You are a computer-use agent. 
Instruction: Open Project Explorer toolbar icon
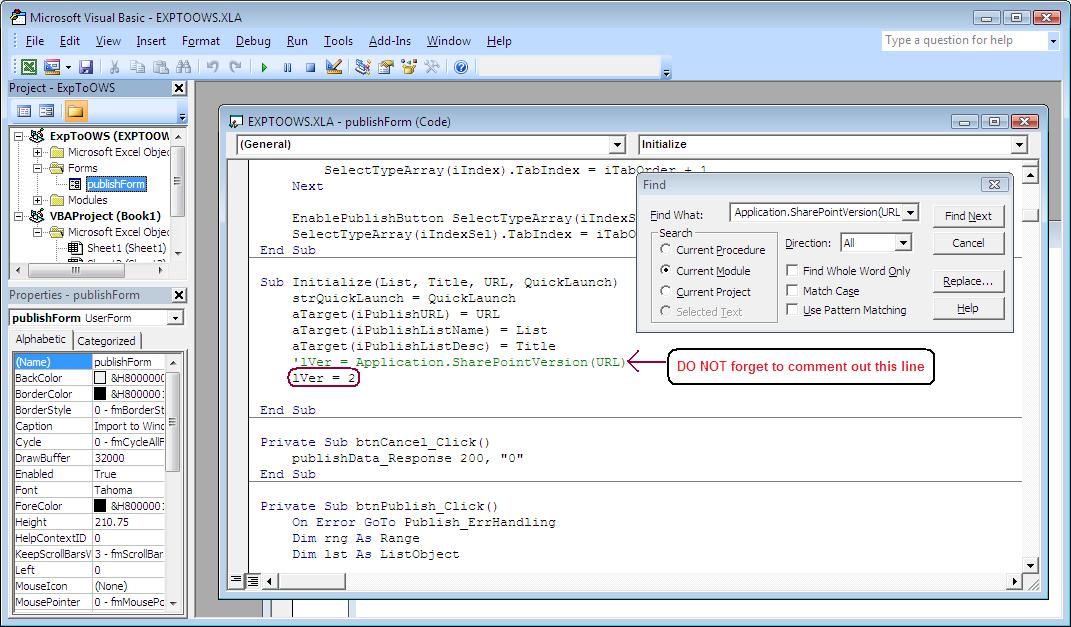pos(363,67)
